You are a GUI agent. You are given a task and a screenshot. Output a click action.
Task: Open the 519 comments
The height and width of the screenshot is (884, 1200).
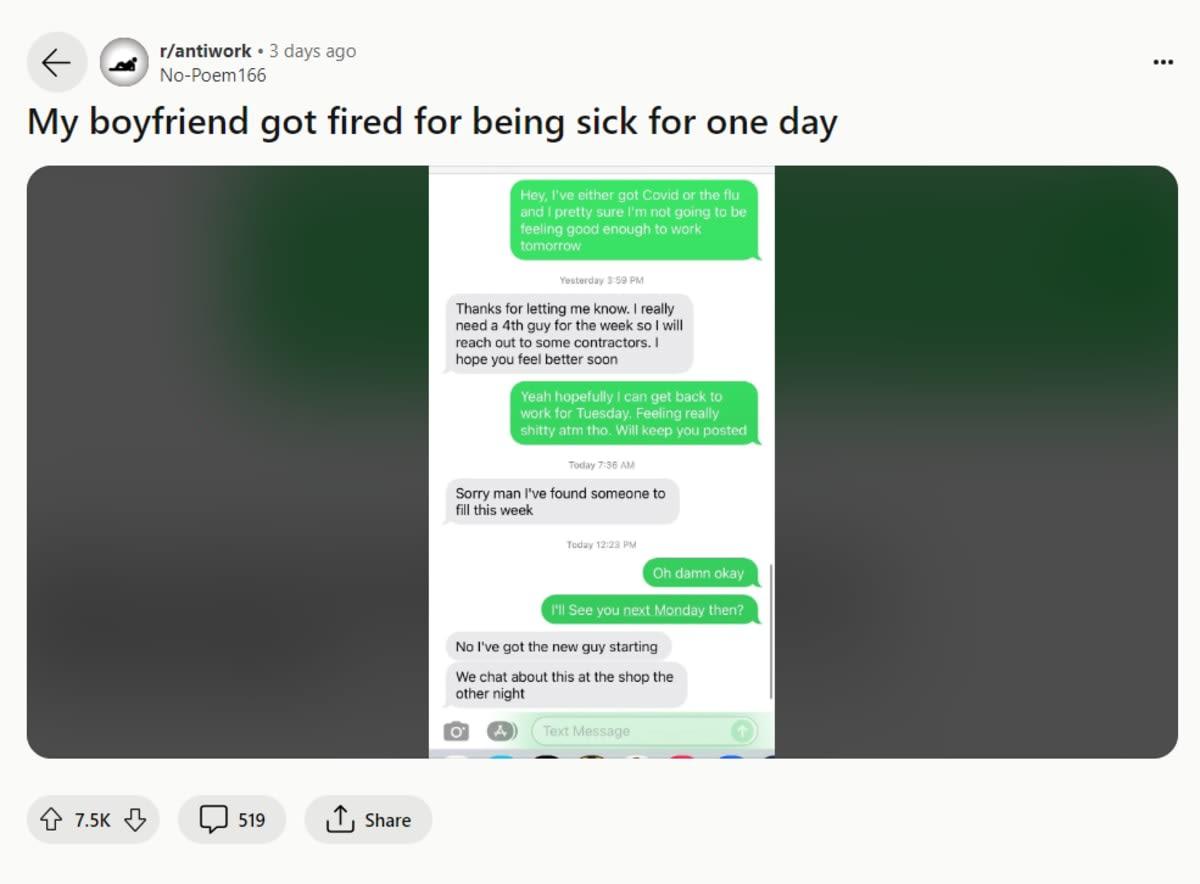[x=232, y=820]
